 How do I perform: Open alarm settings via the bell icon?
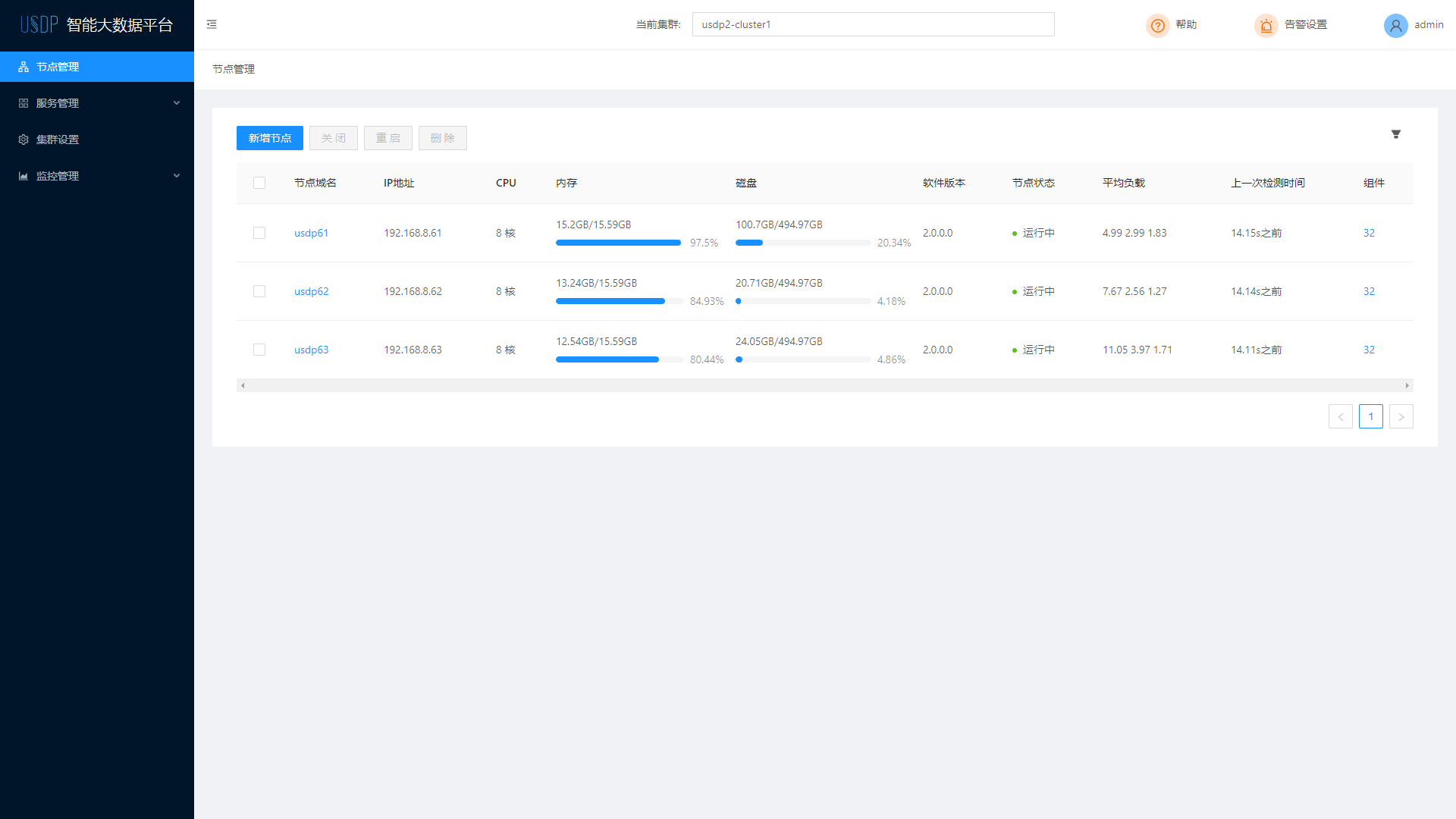pyautogui.click(x=1266, y=25)
